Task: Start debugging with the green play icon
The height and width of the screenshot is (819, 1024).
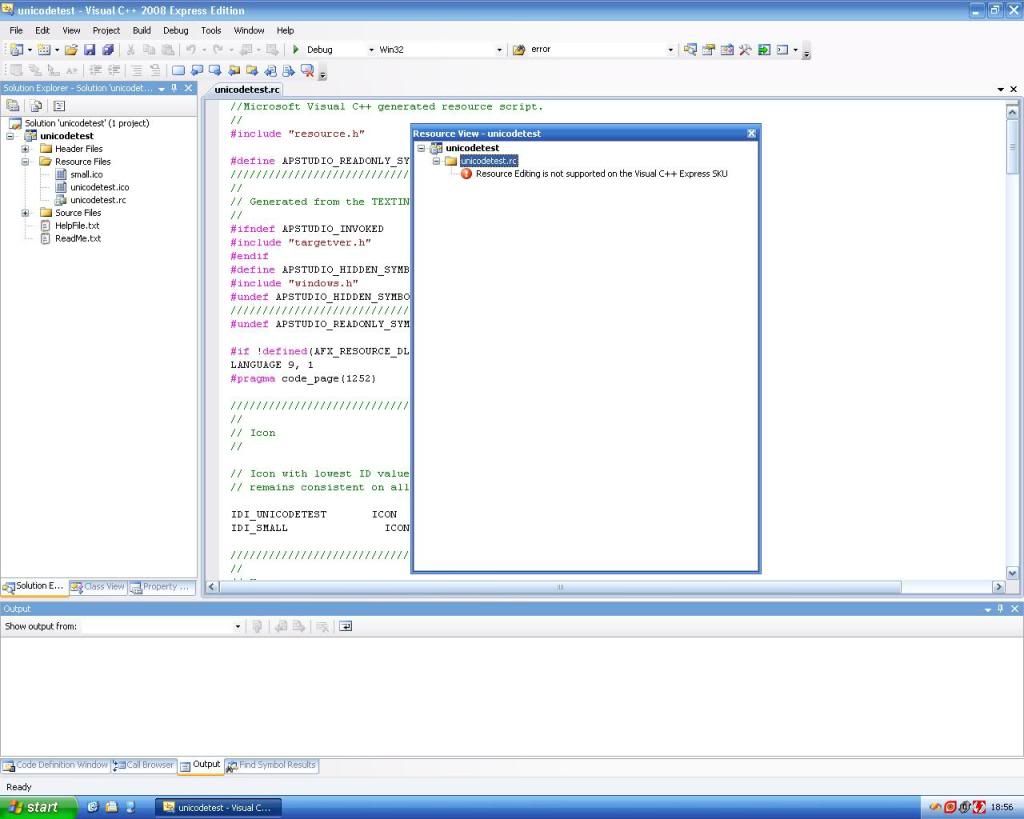Action: 296,50
